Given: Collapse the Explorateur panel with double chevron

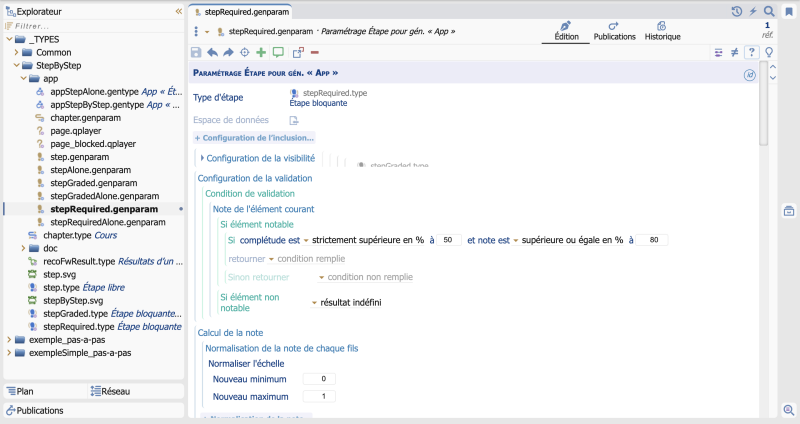Looking at the screenshot, I should 179,11.
